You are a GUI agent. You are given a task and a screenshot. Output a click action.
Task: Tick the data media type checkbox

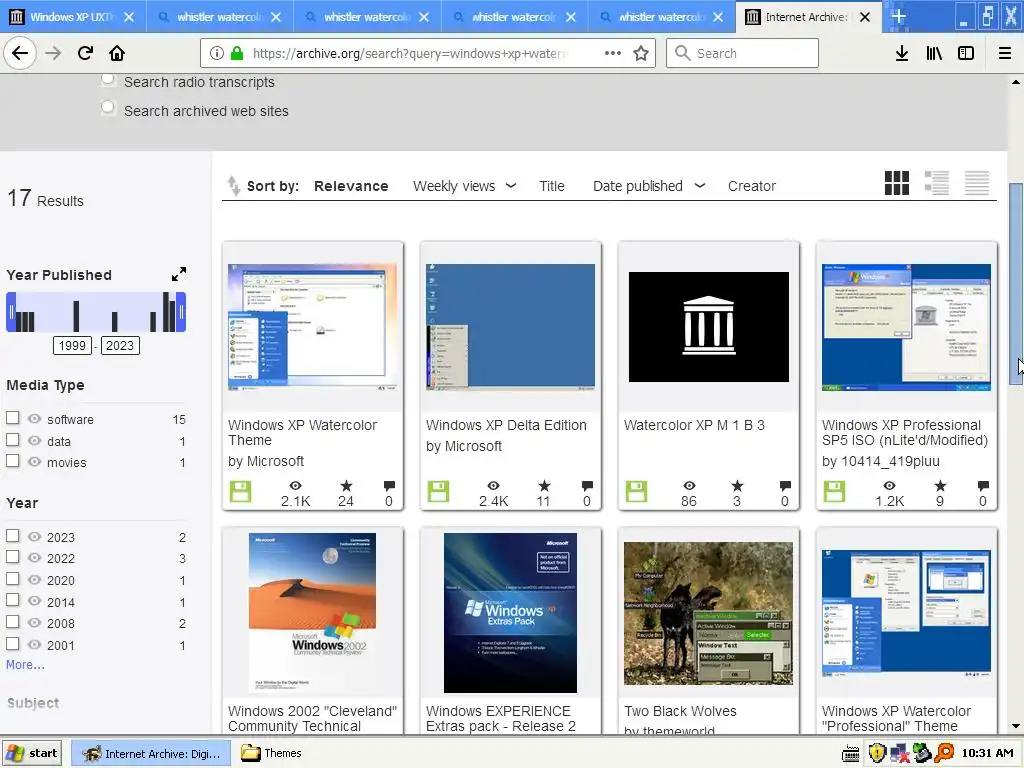(12, 440)
